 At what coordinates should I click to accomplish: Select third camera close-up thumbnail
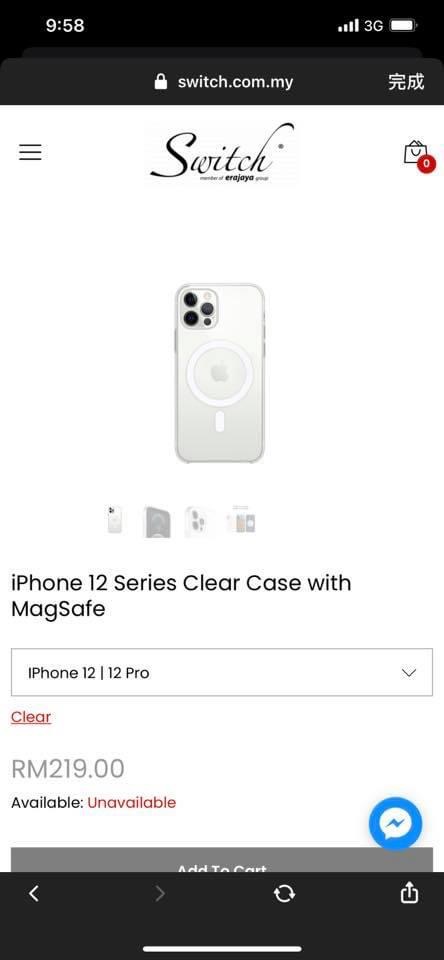[x=198, y=522]
